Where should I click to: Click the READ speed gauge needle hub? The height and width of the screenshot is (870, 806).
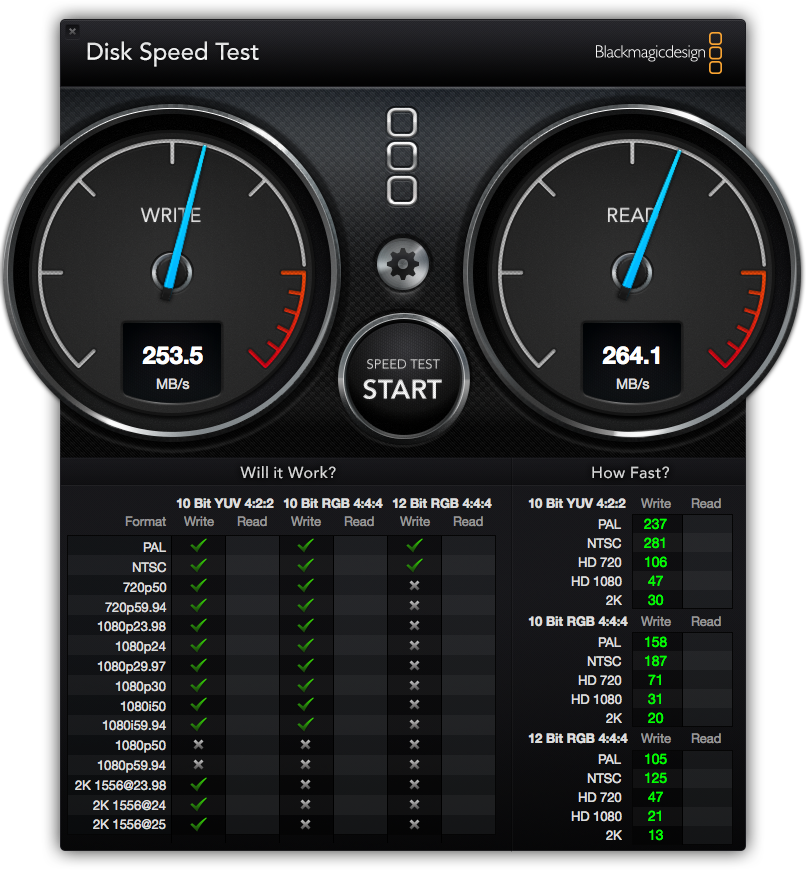[x=632, y=272]
